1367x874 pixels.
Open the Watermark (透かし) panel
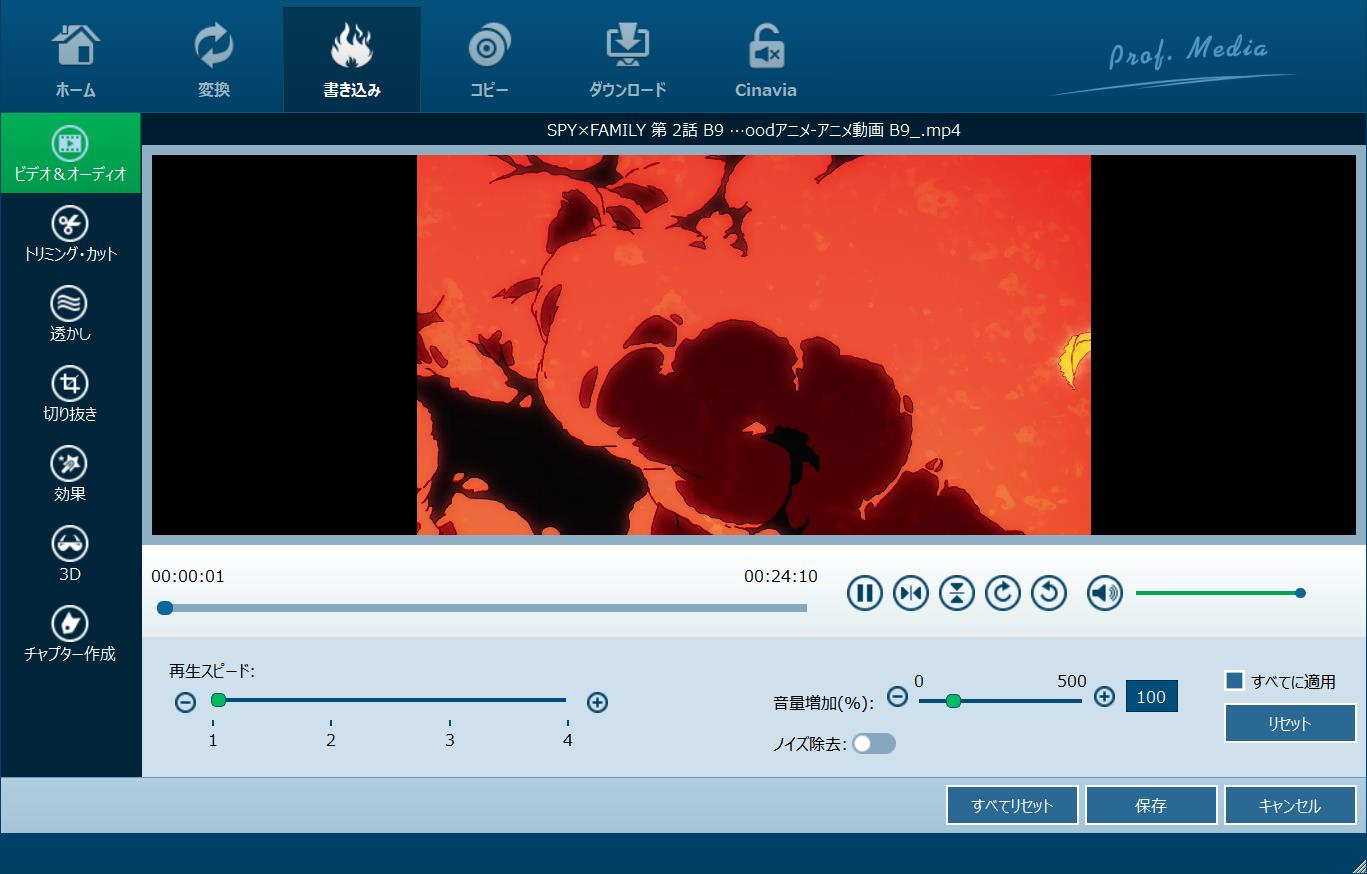70,314
